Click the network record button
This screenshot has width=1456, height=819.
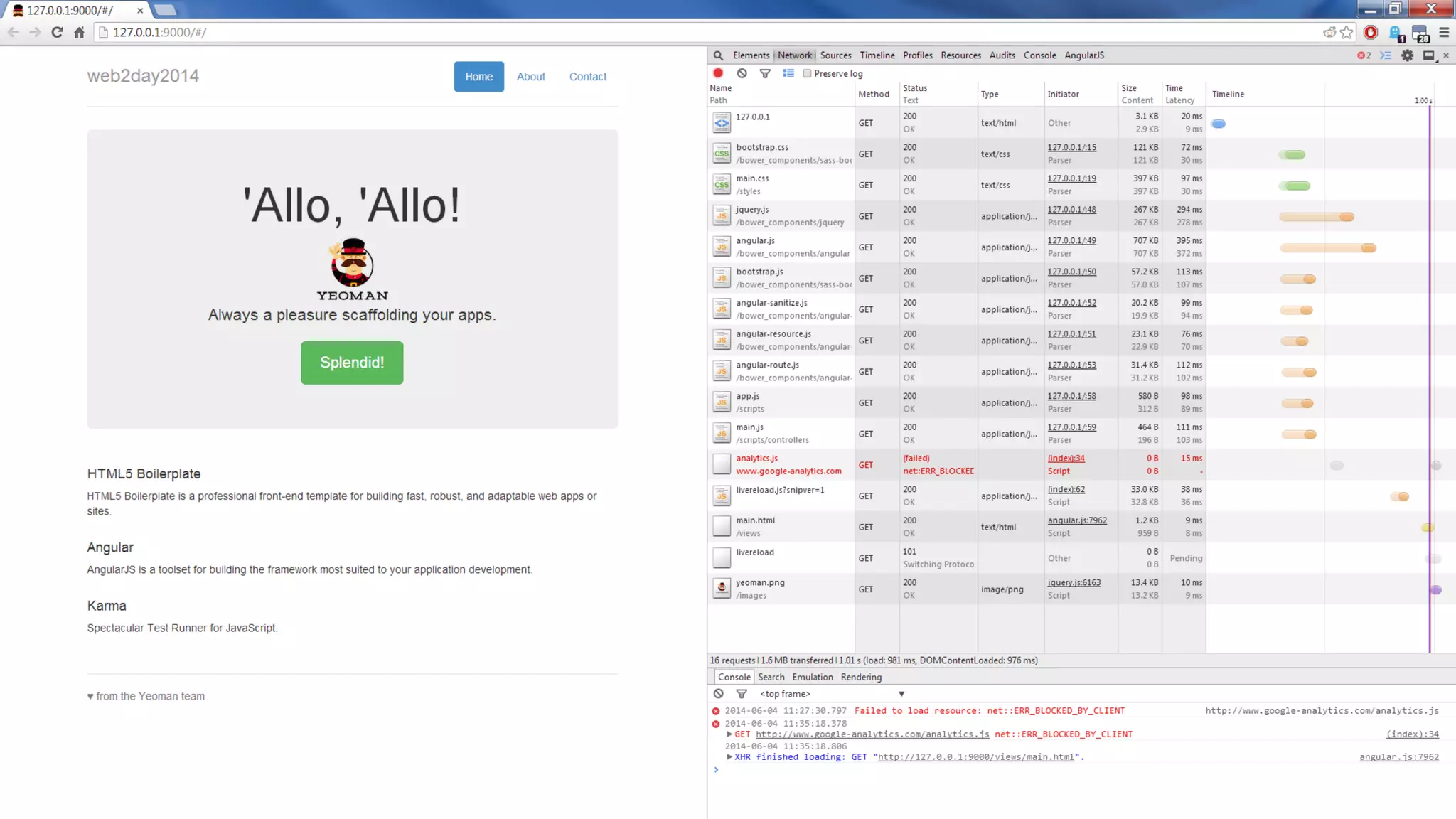coord(718,73)
